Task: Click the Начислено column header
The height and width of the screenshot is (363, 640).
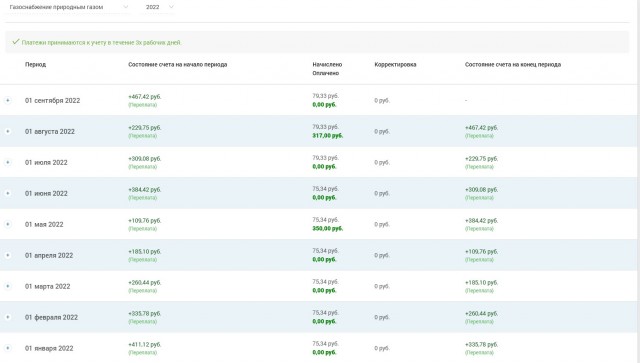Action: click(327, 65)
